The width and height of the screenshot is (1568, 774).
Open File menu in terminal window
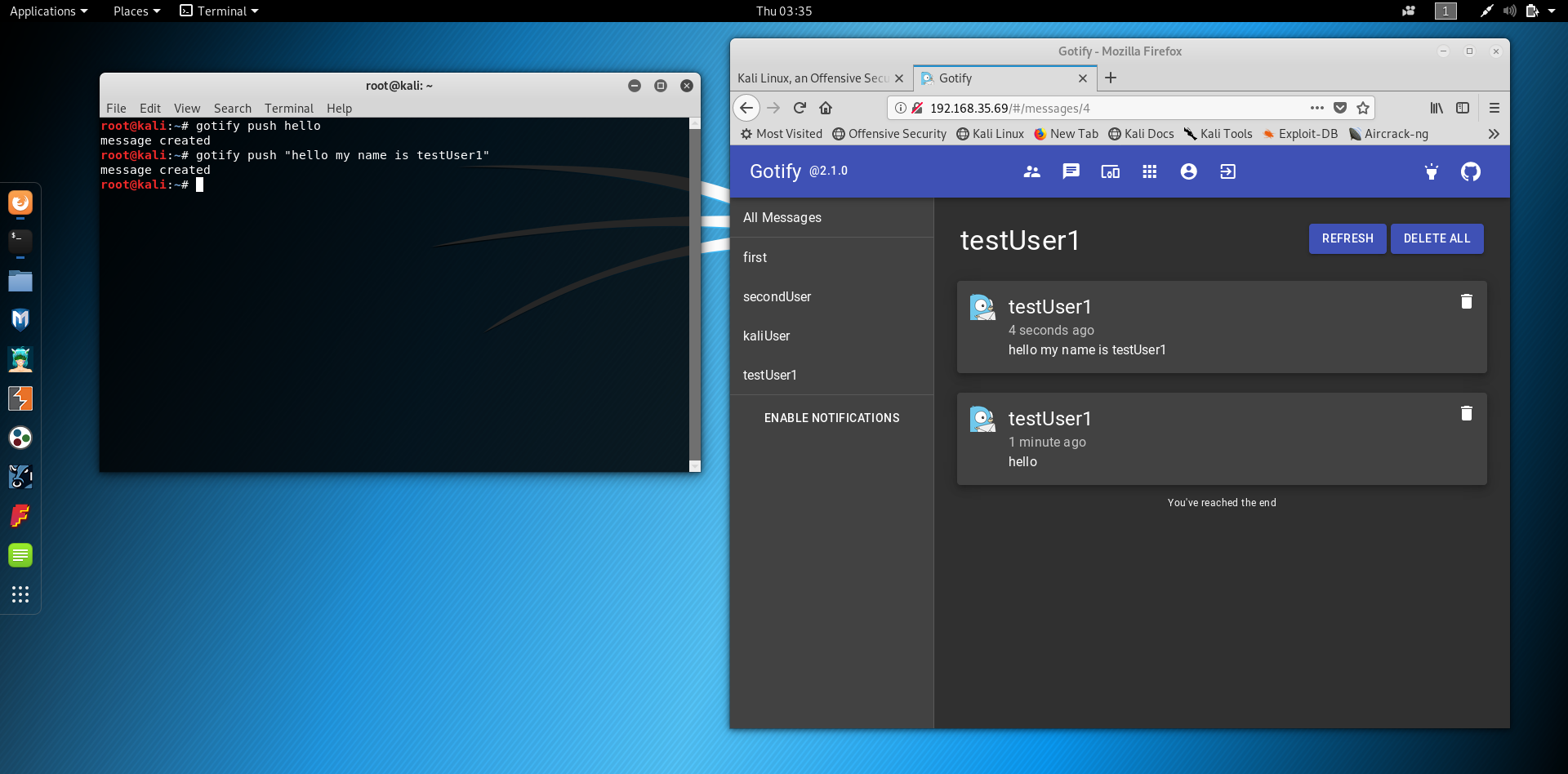pos(116,108)
